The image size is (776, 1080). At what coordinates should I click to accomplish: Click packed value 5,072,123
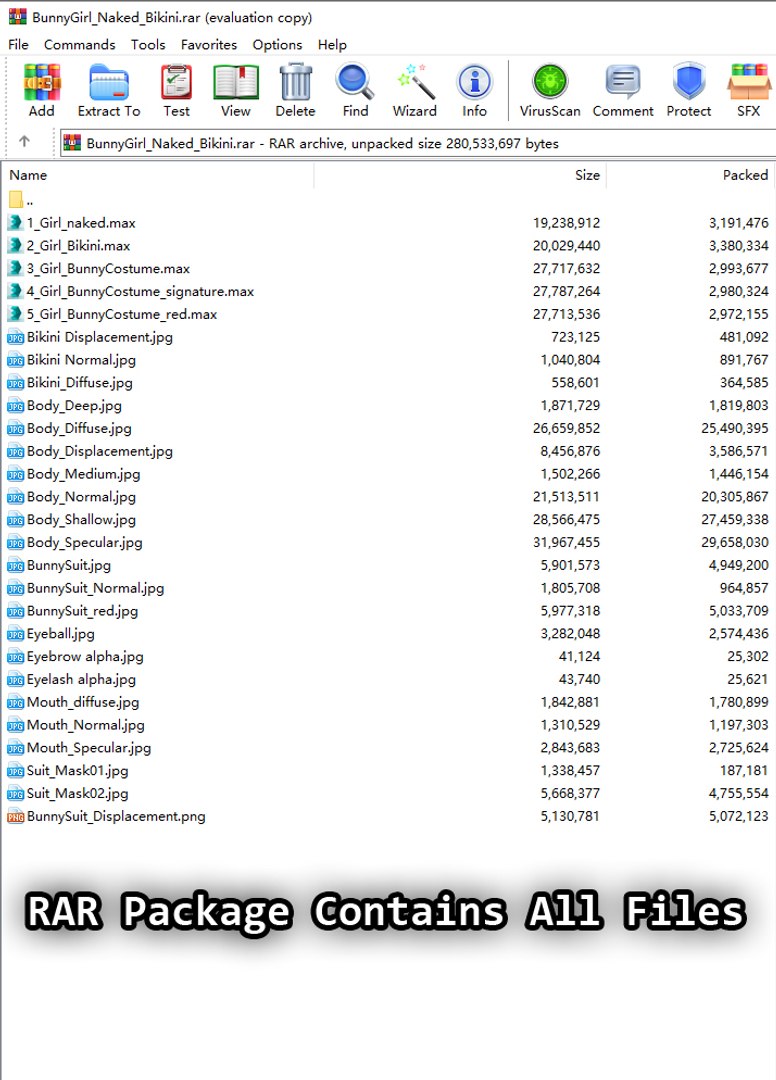coord(739,816)
